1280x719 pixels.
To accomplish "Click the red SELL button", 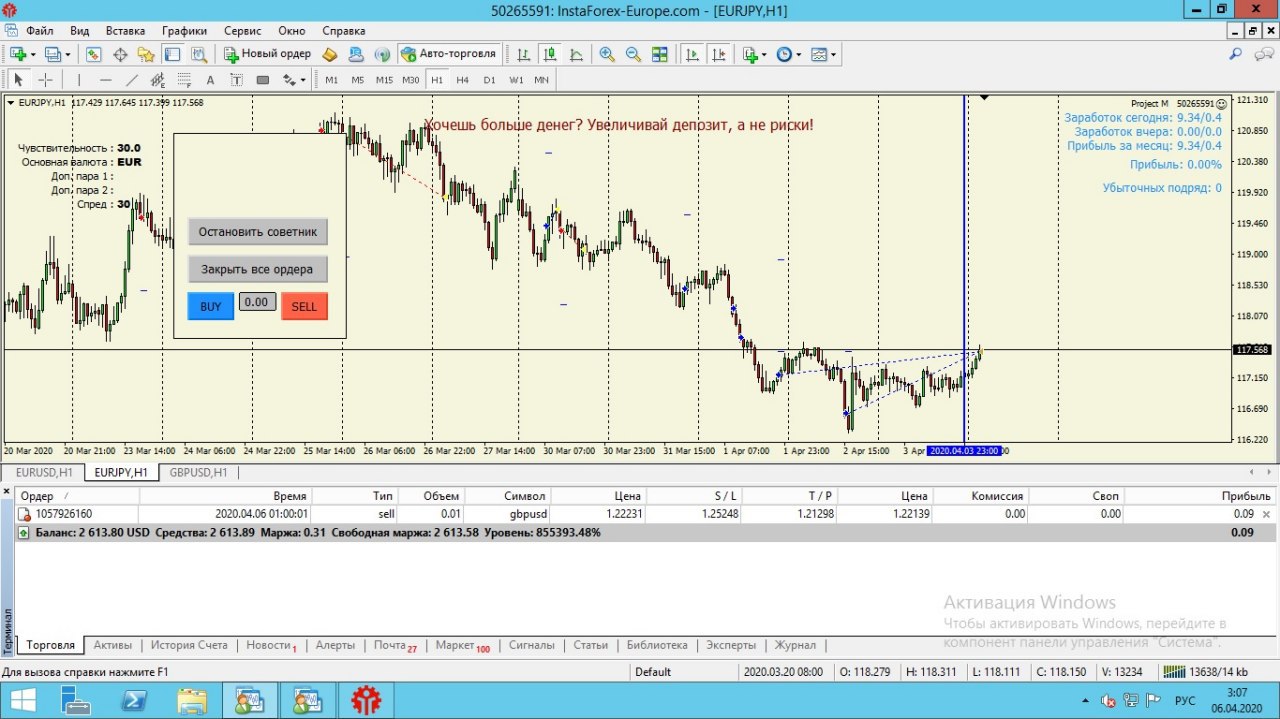I will 304,306.
